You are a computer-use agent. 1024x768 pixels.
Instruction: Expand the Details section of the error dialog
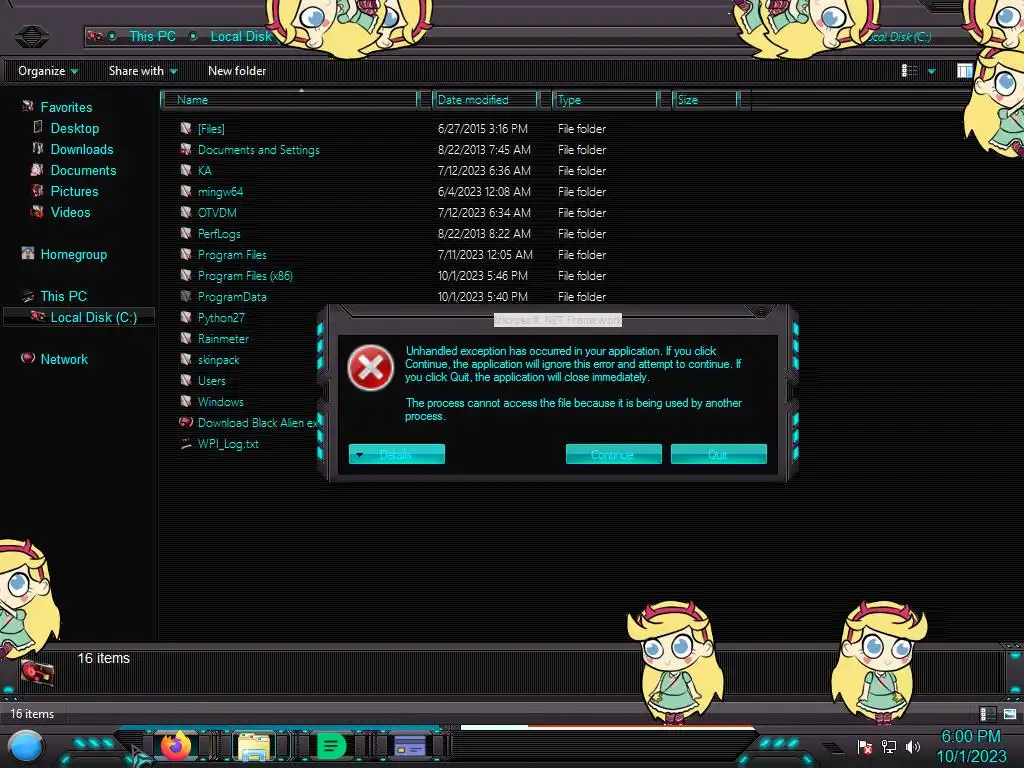(x=396, y=454)
